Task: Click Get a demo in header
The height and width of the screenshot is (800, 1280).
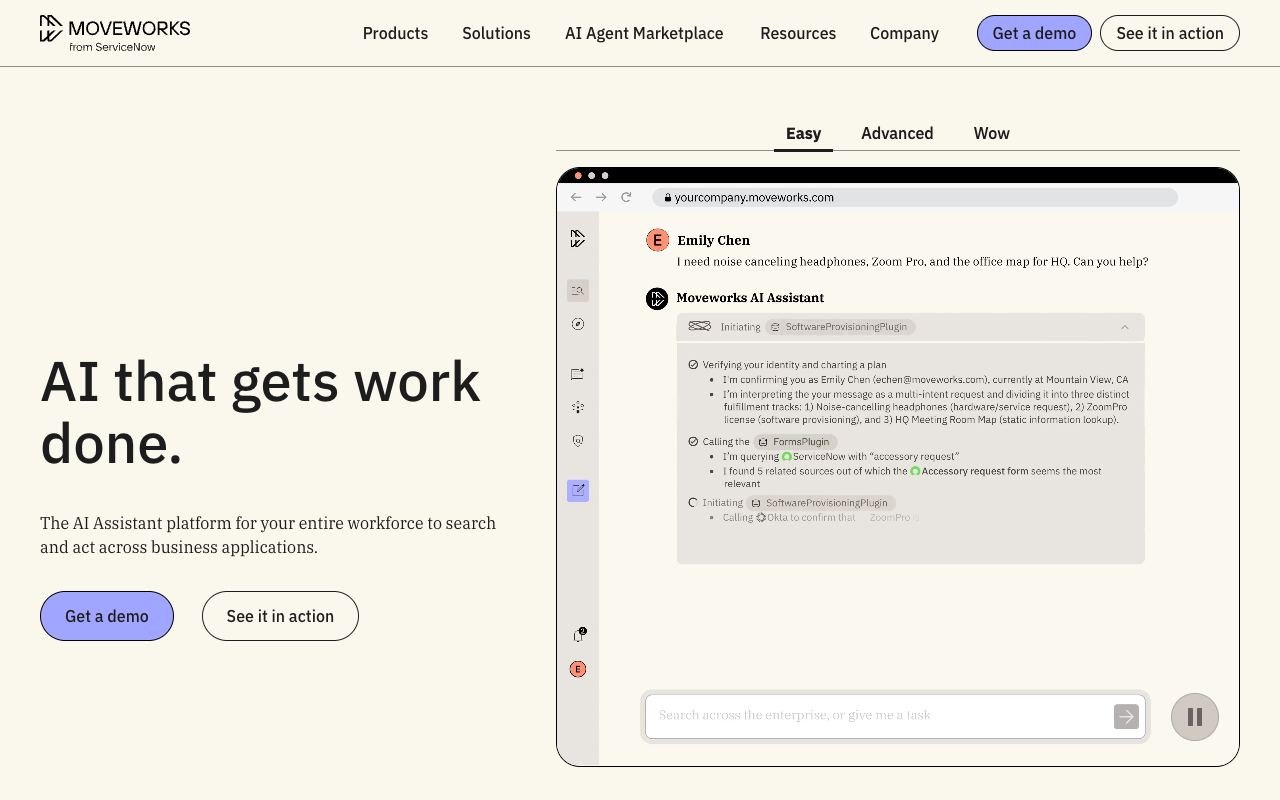Action: coord(1034,33)
